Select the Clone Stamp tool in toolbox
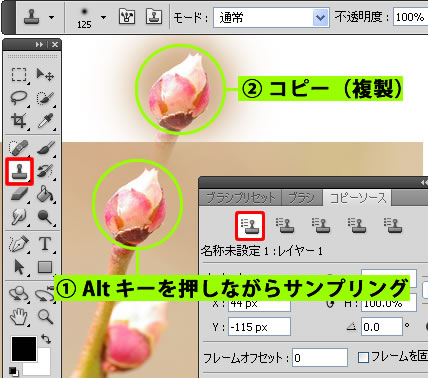The height and width of the screenshot is (378, 428). [x=19, y=171]
